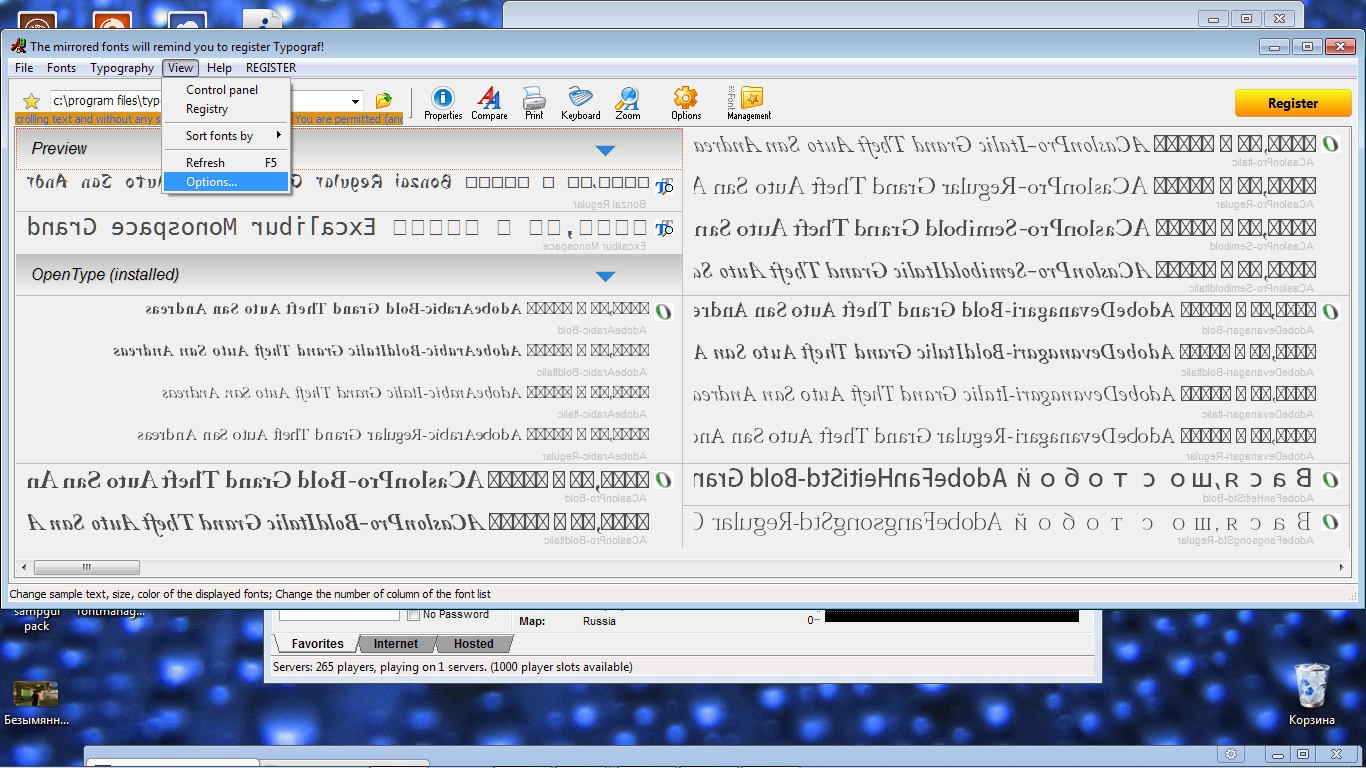Click the yellow favorites star icon
This screenshot has width=1366, height=768.
pyautogui.click(x=31, y=101)
